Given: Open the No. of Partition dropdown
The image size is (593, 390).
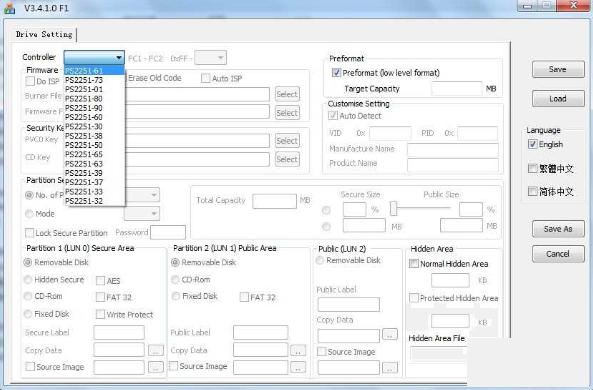Looking at the screenshot, I should (142, 195).
